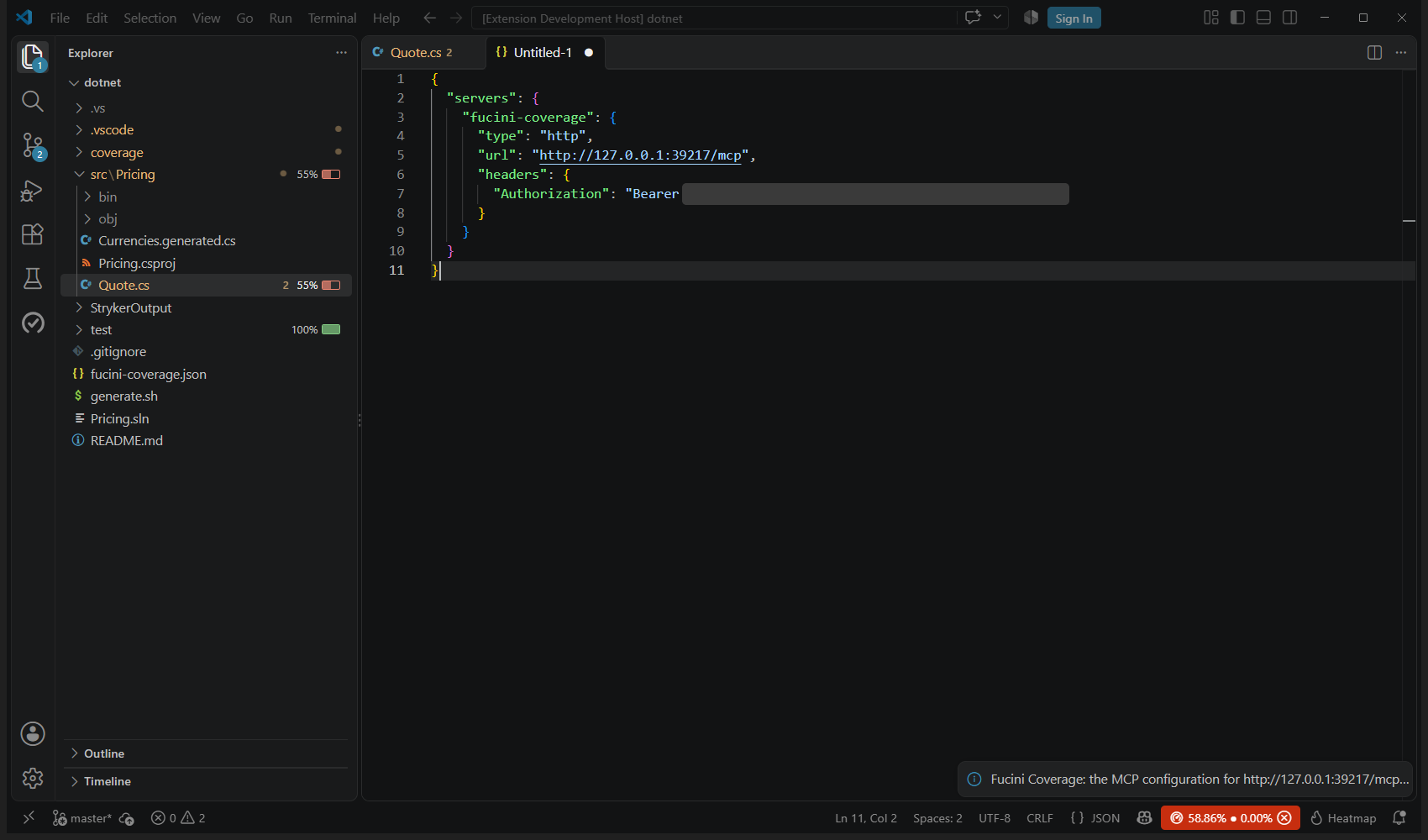Toggle the Primary Side Bar layout
This screenshot has height=840, width=1428.
tap(1237, 18)
